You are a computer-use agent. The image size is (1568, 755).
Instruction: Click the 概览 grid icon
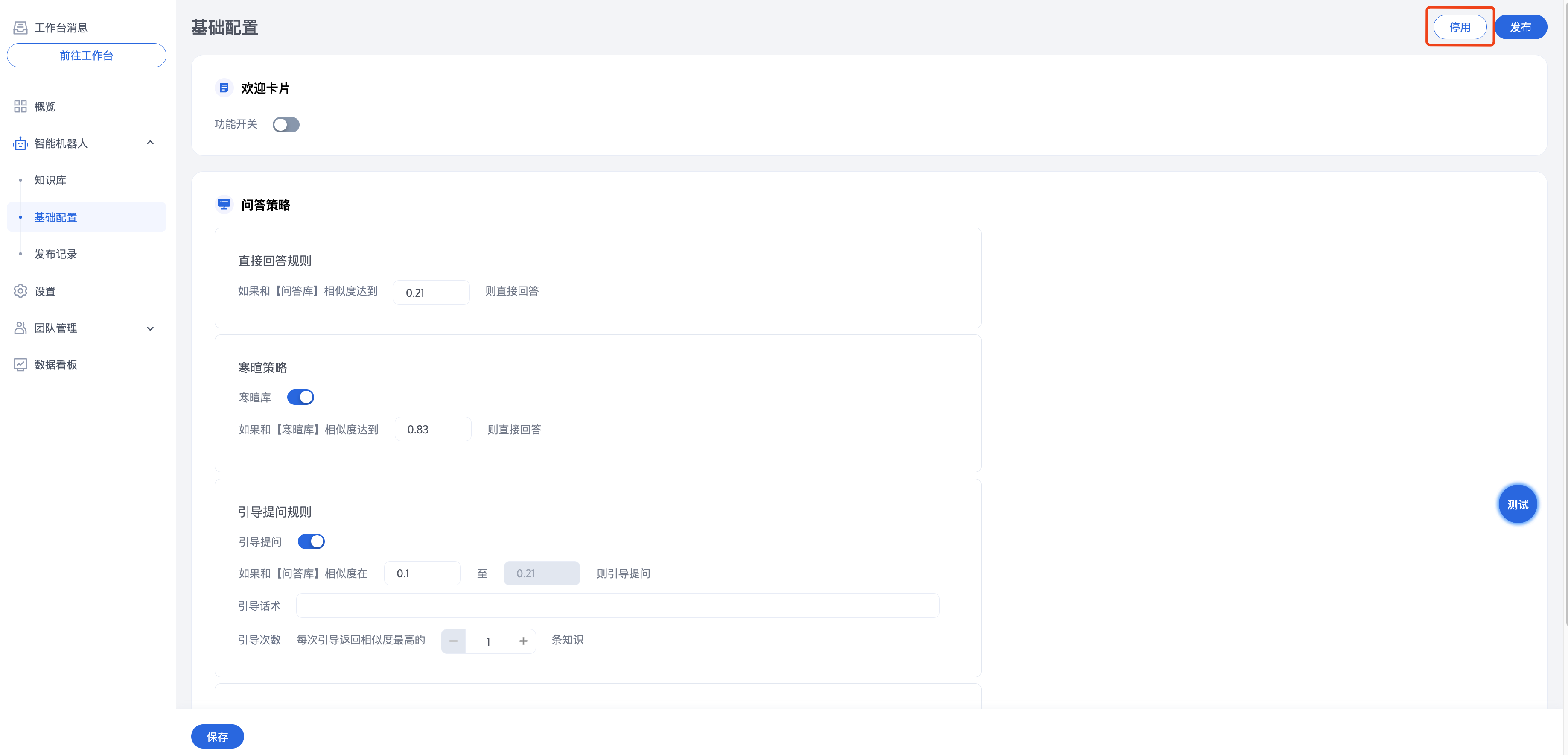coord(20,107)
